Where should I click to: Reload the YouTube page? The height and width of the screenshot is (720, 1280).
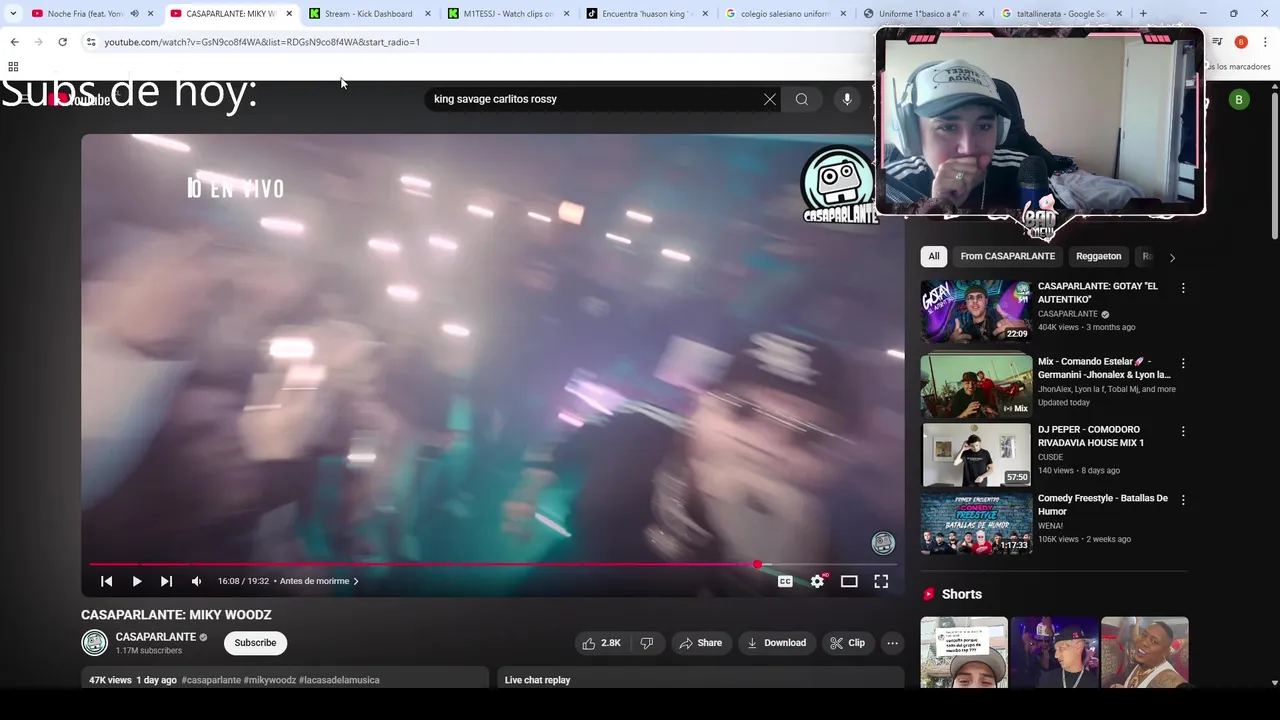62,42
